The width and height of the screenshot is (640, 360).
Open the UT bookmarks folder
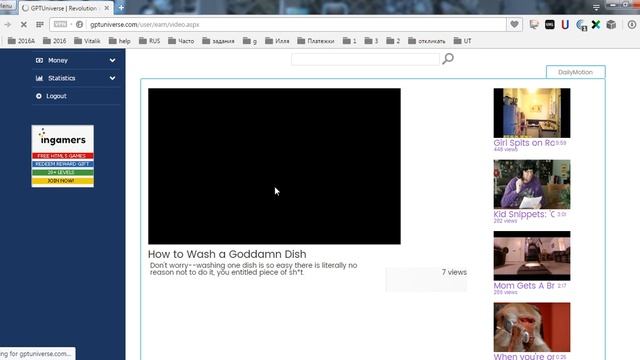tap(462, 41)
